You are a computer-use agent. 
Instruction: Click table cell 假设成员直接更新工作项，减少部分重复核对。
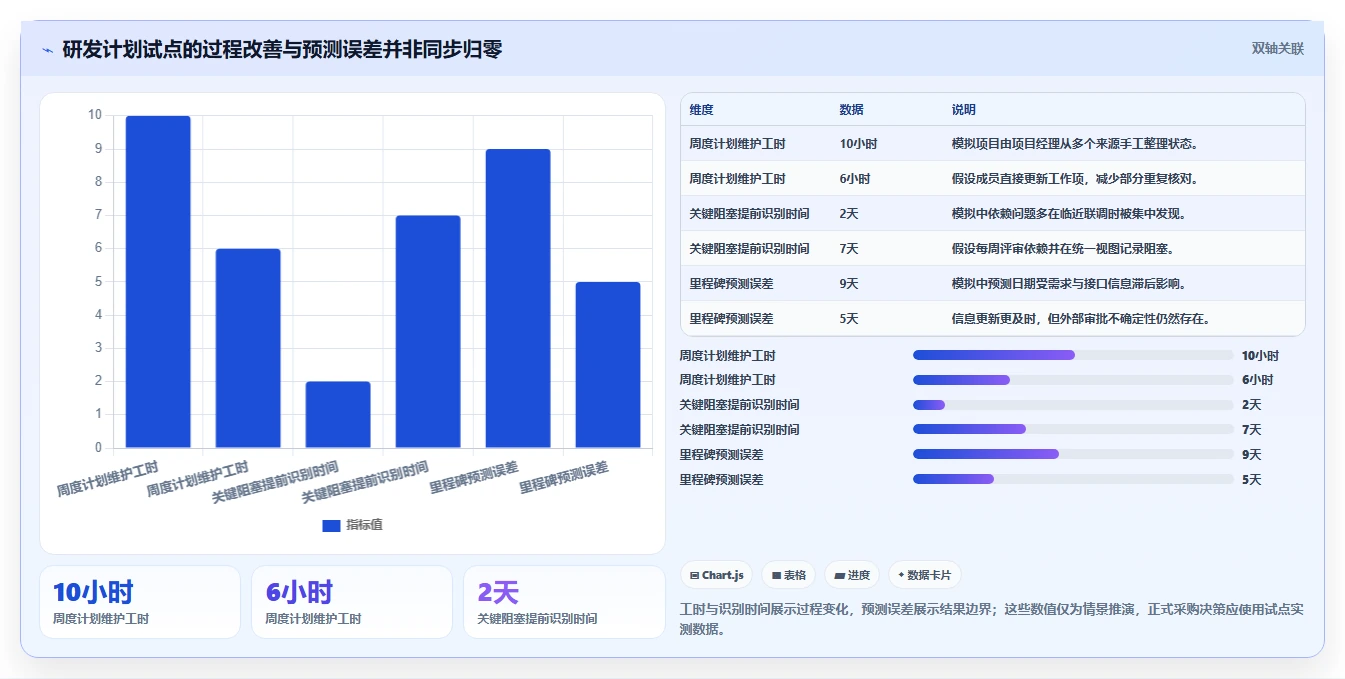tap(1075, 179)
